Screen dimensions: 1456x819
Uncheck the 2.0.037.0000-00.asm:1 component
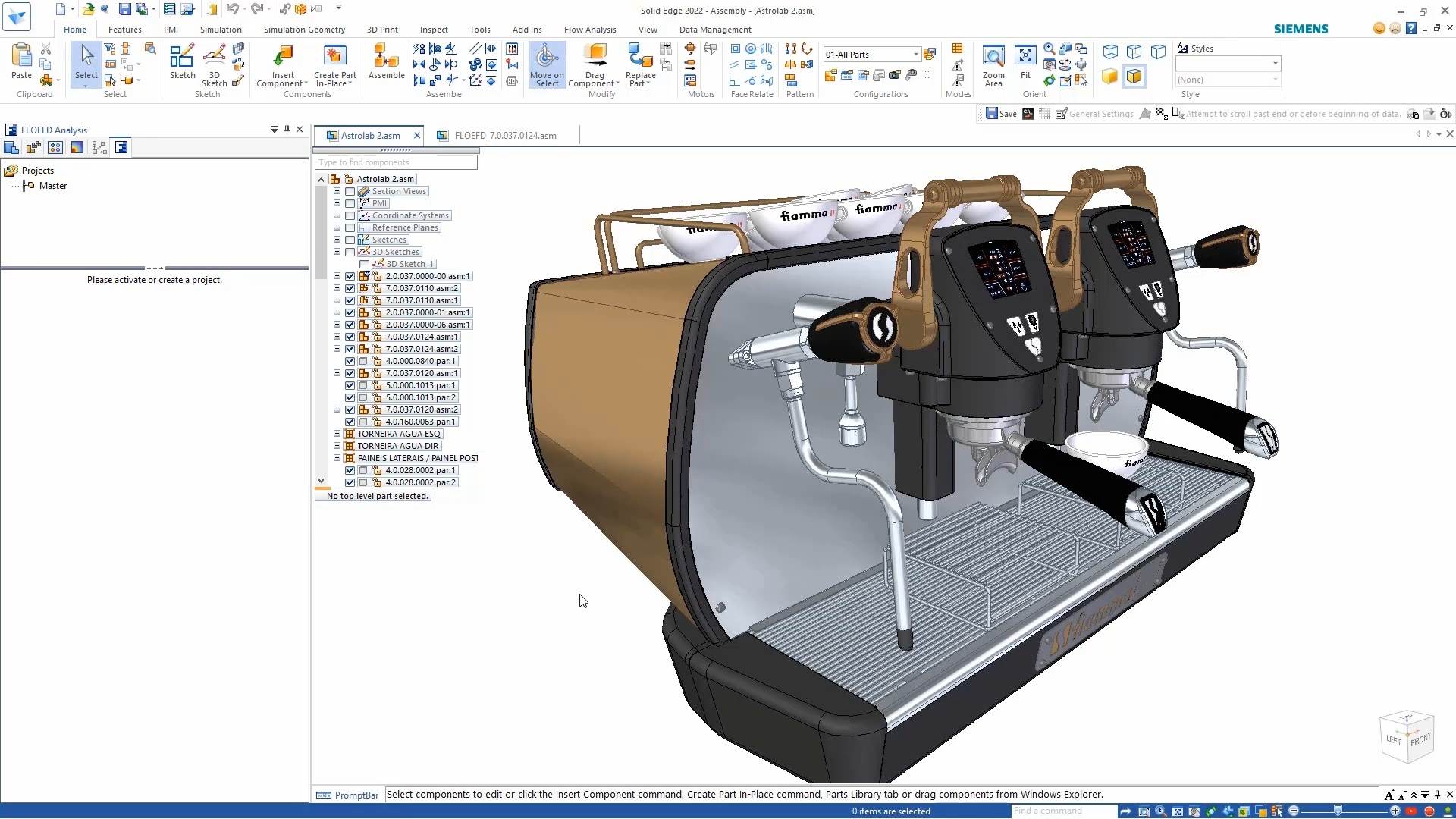[x=350, y=276]
